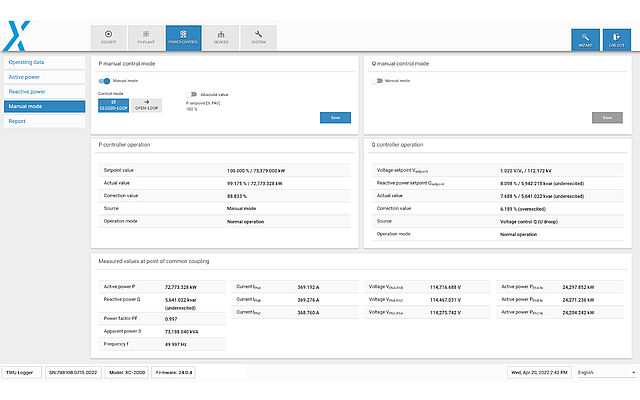Click the TMU Logger status box
640x400 pixels.
[x=22, y=372]
